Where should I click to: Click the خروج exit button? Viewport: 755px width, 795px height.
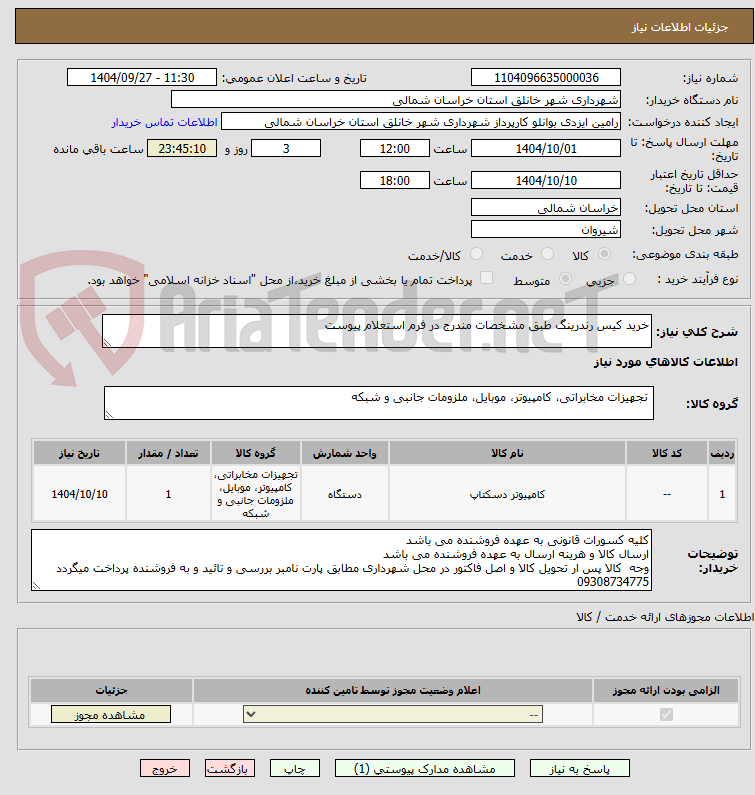[x=165, y=769]
